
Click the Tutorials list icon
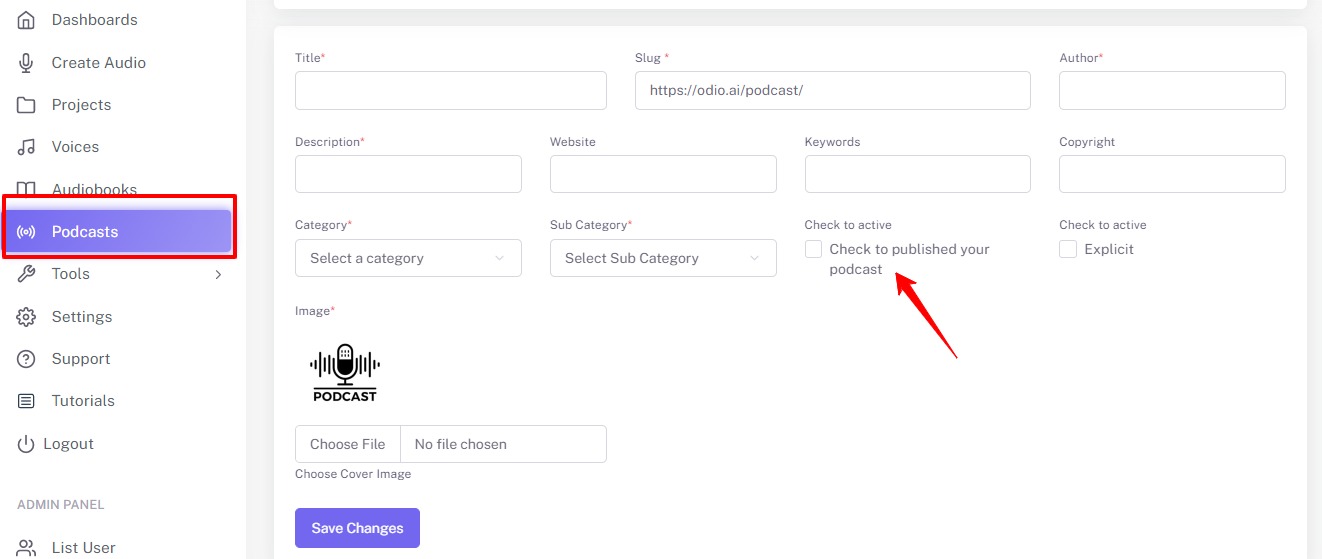pos(27,401)
